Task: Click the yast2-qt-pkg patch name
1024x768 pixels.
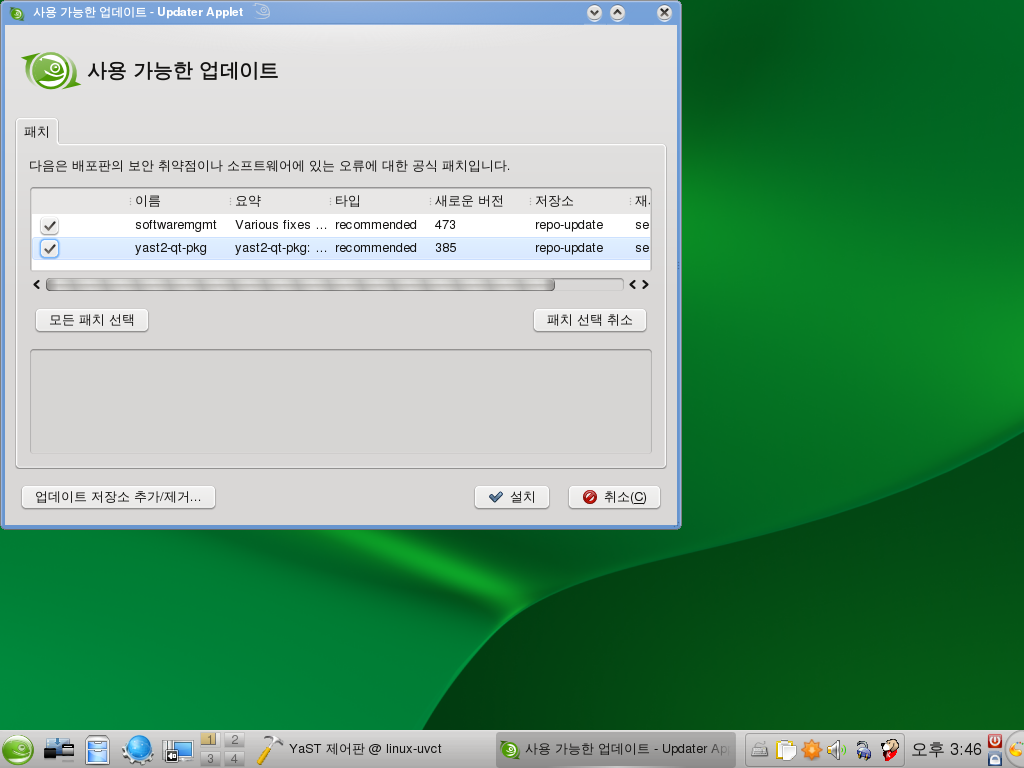Action: point(170,248)
